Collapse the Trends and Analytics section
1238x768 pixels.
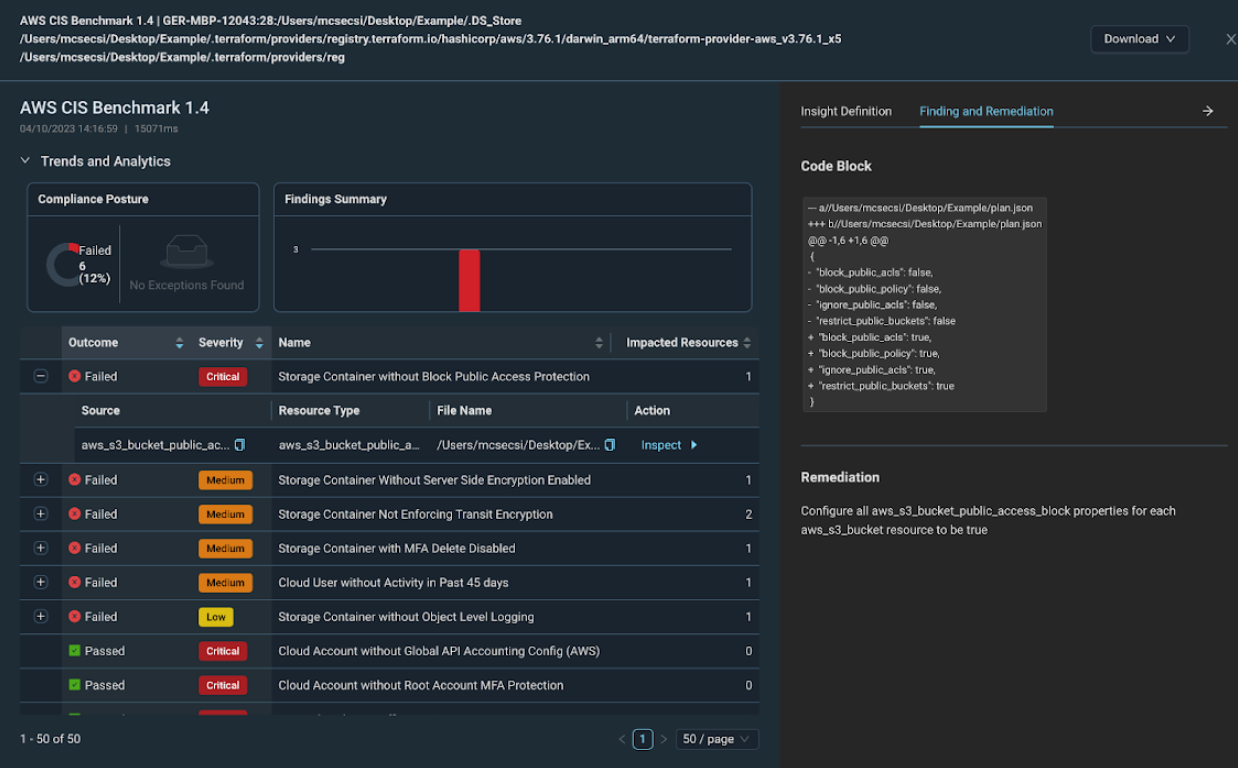point(26,161)
